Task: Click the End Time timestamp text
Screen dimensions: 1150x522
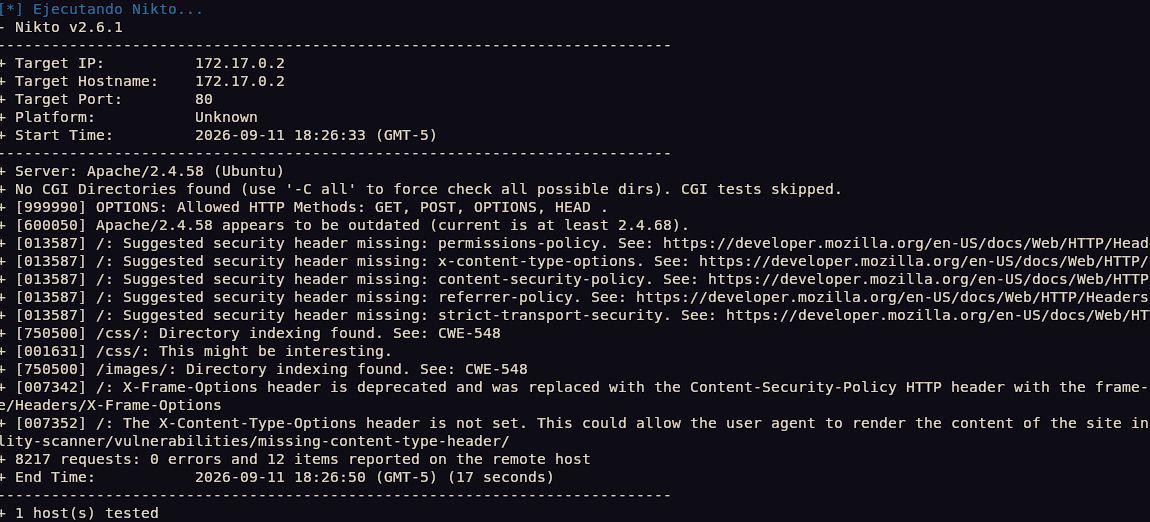Action: [x=374, y=477]
